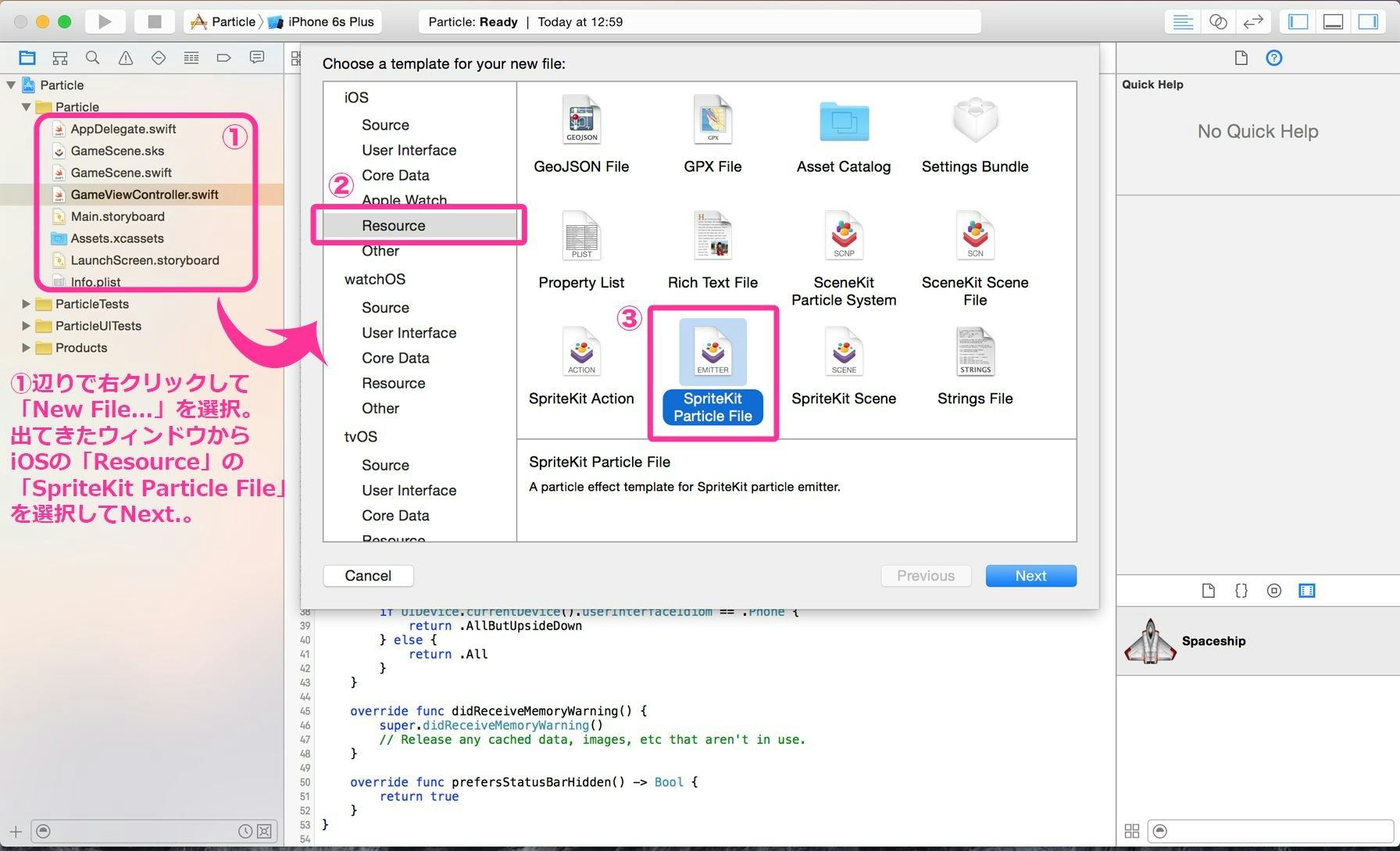
Task: Open LaunchScreen.storyboard
Action: 145,260
